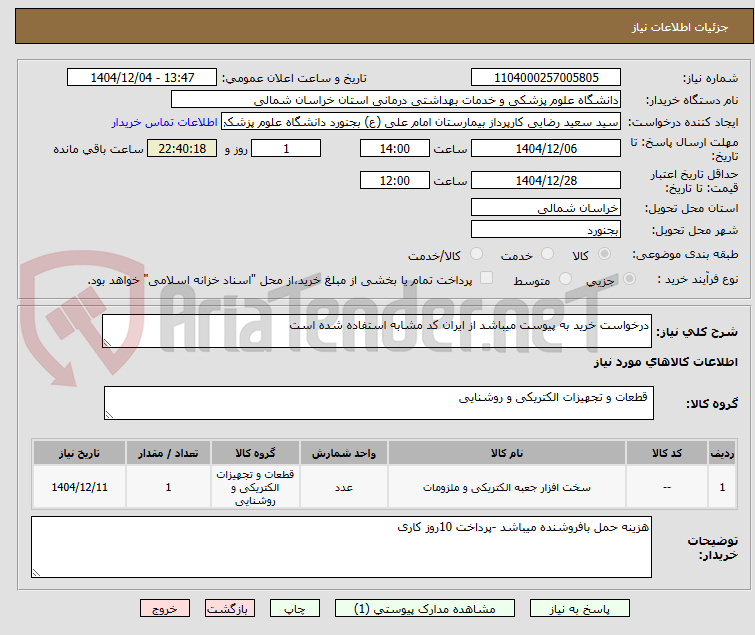Click the بجنورد city field

pyautogui.click(x=546, y=230)
